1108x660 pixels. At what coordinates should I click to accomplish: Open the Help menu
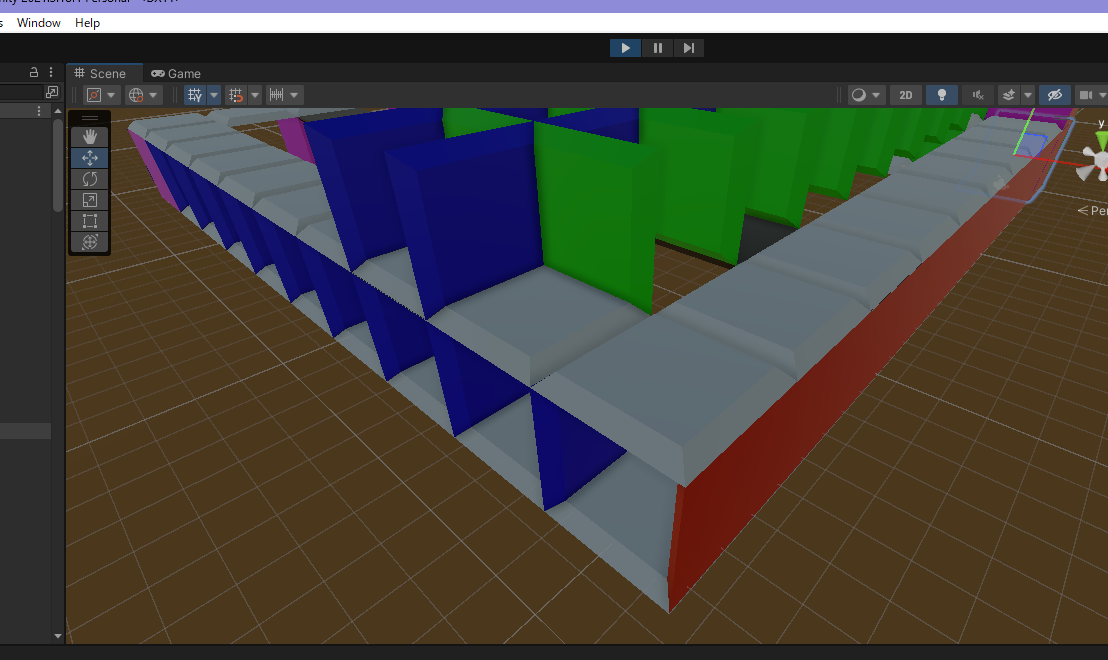(x=88, y=23)
